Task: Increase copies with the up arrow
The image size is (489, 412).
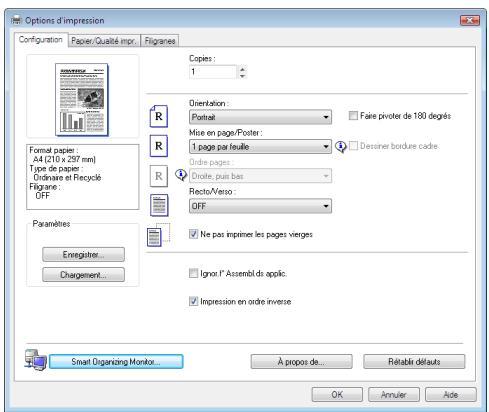Action: click(242, 69)
